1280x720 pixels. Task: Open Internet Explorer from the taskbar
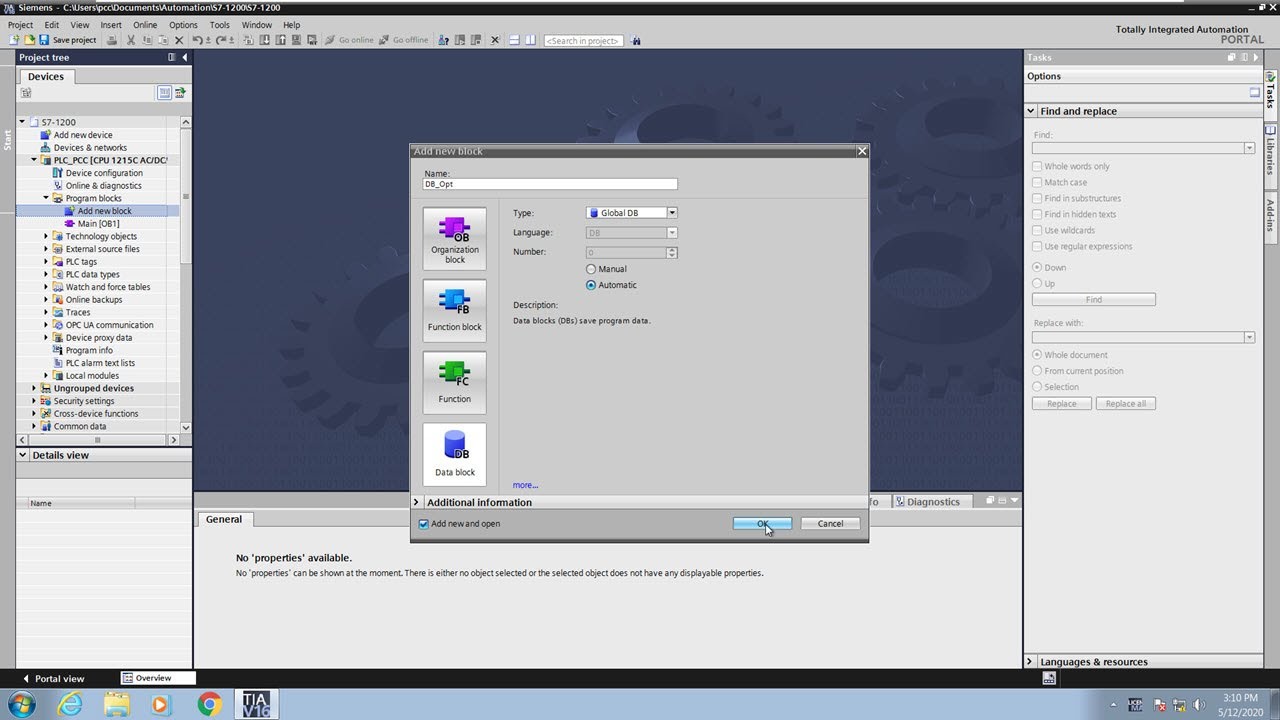70,704
